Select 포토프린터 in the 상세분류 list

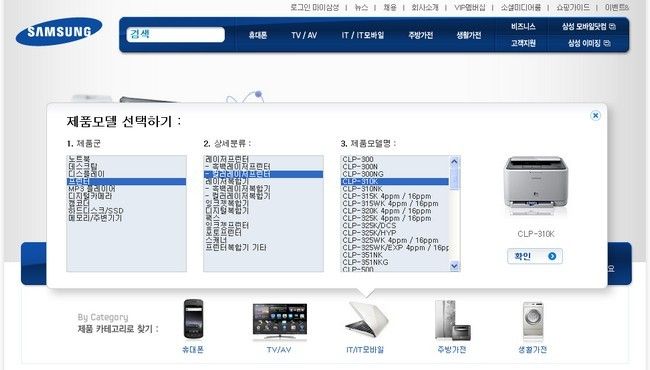(x=263, y=233)
